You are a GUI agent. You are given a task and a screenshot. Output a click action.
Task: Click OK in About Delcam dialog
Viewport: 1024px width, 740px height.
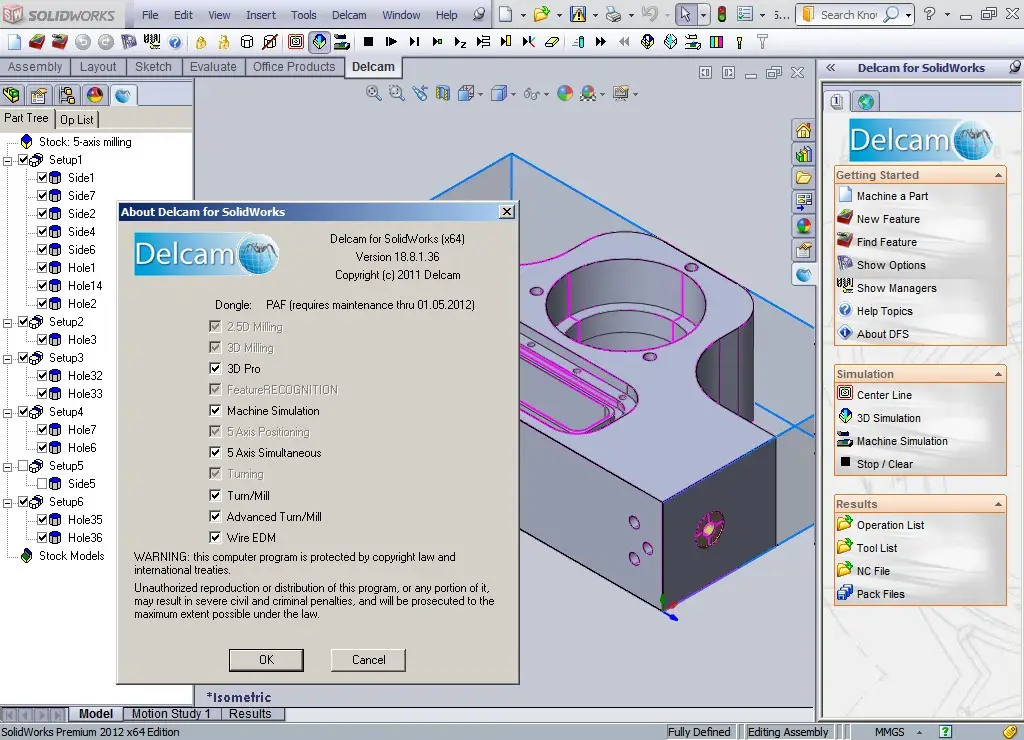266,660
